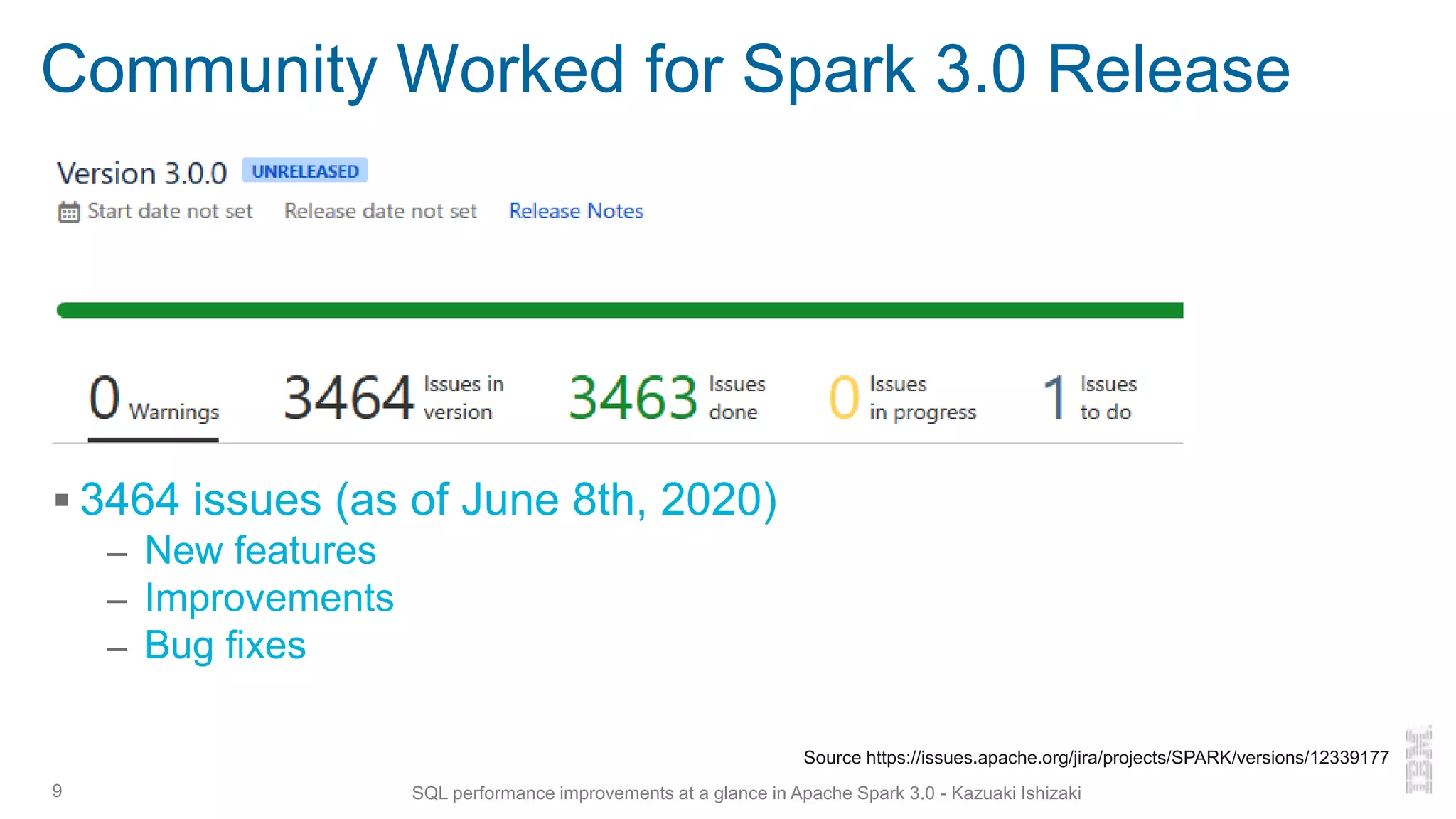Click the 'Release date not set' text
The width and height of the screenshot is (1456, 819).
(380, 211)
